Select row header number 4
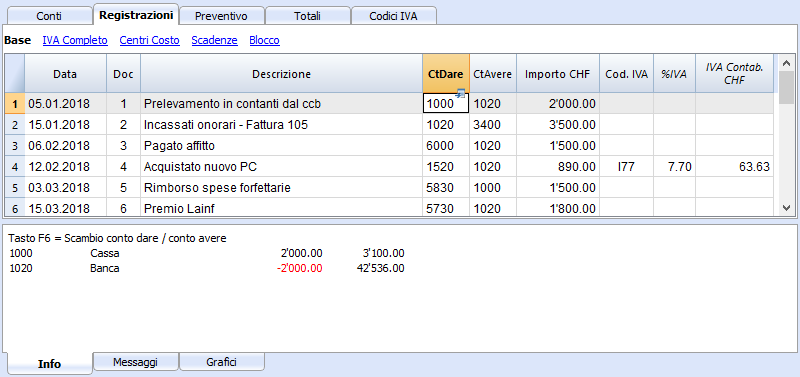This screenshot has width=800, height=377. click(x=14, y=167)
